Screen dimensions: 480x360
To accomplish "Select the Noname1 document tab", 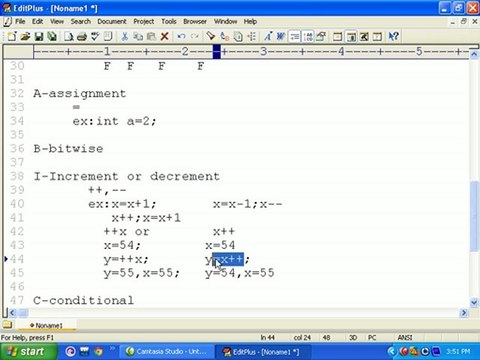I will 46,325.
